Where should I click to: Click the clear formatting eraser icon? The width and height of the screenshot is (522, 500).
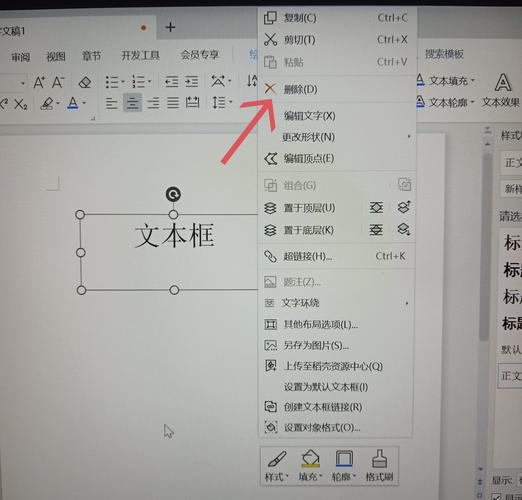[x=85, y=82]
